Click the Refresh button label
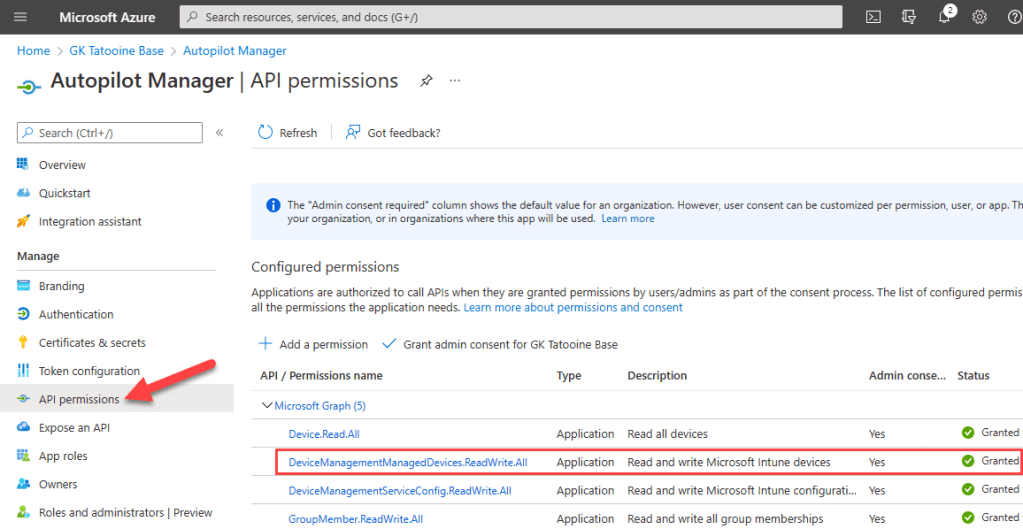The height and width of the screenshot is (529, 1023). 298,132
